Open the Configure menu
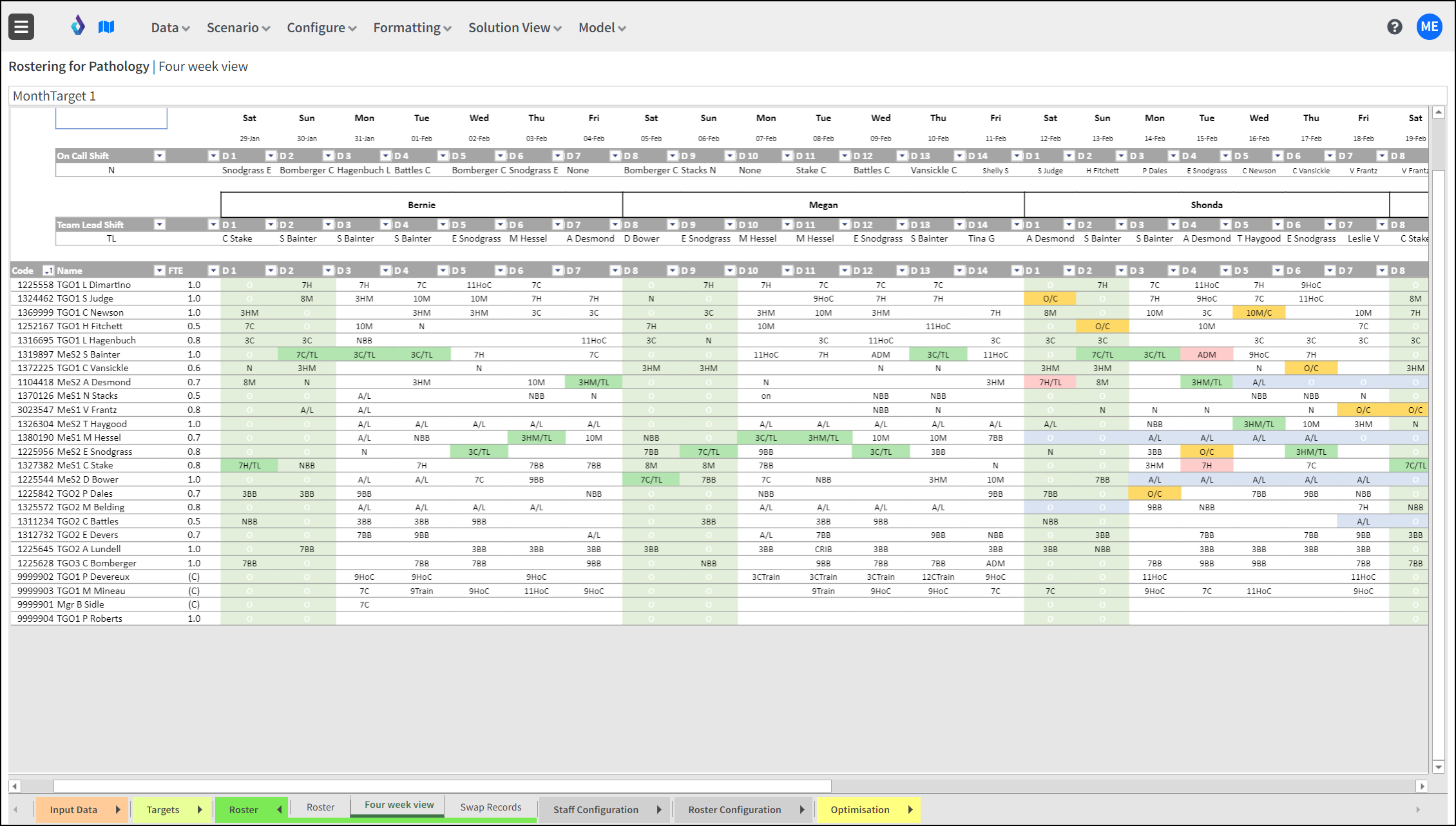 pos(321,28)
